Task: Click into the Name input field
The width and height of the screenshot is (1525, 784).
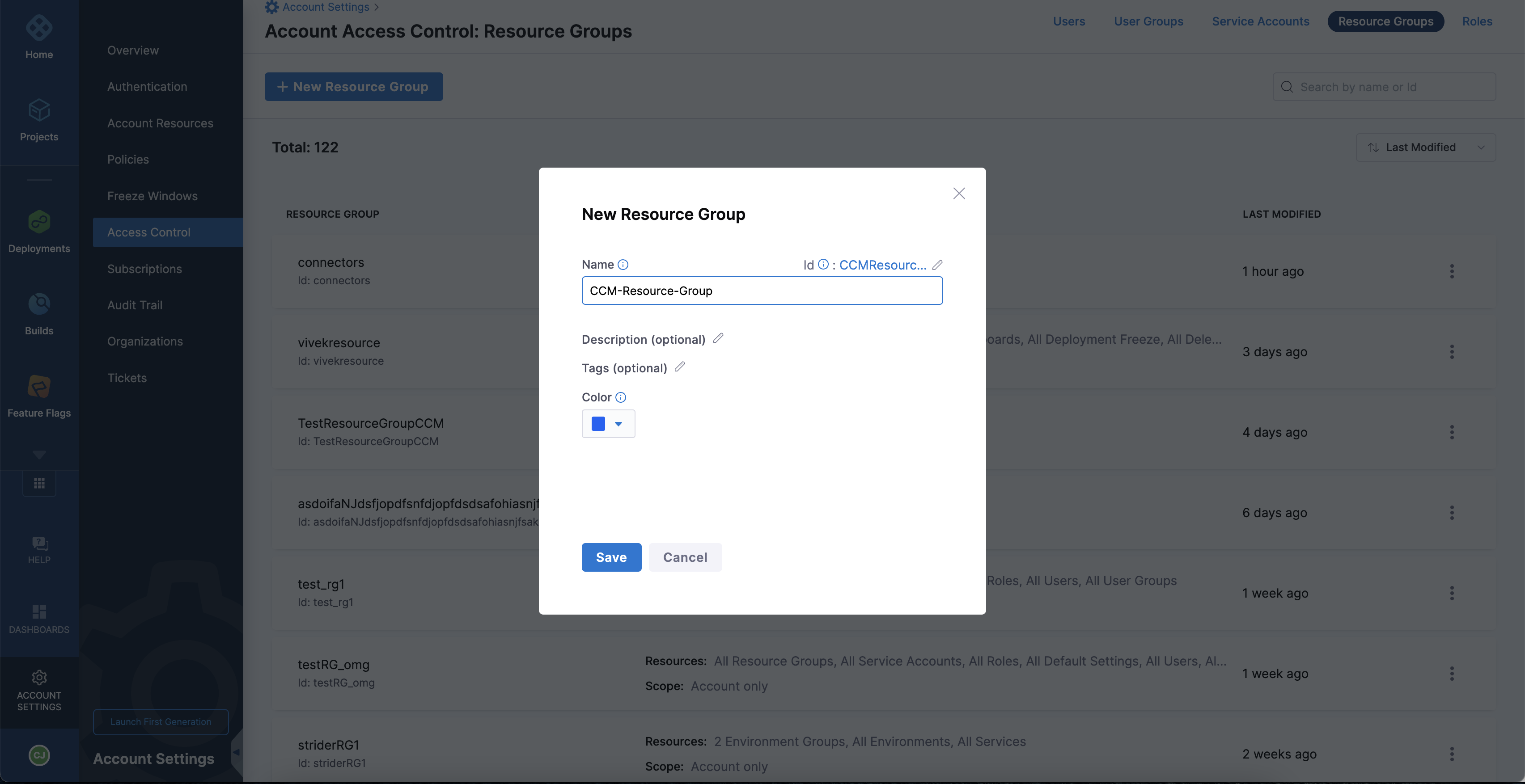Action: click(x=762, y=291)
